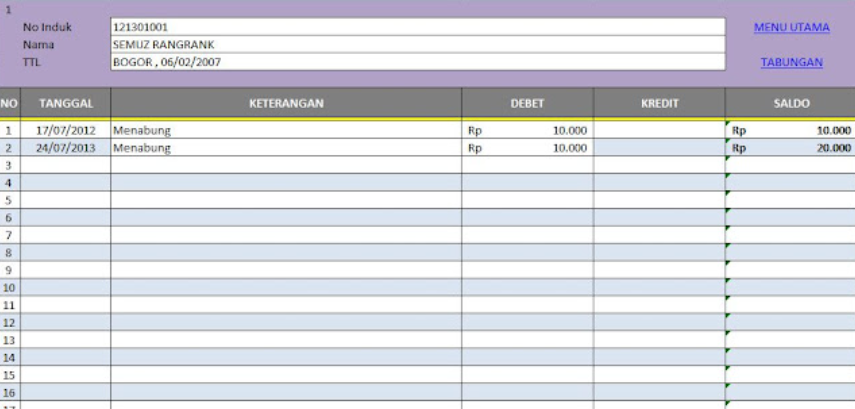Select the empty Kredit cell in row 1
The height and width of the screenshot is (409, 855).
point(659,130)
